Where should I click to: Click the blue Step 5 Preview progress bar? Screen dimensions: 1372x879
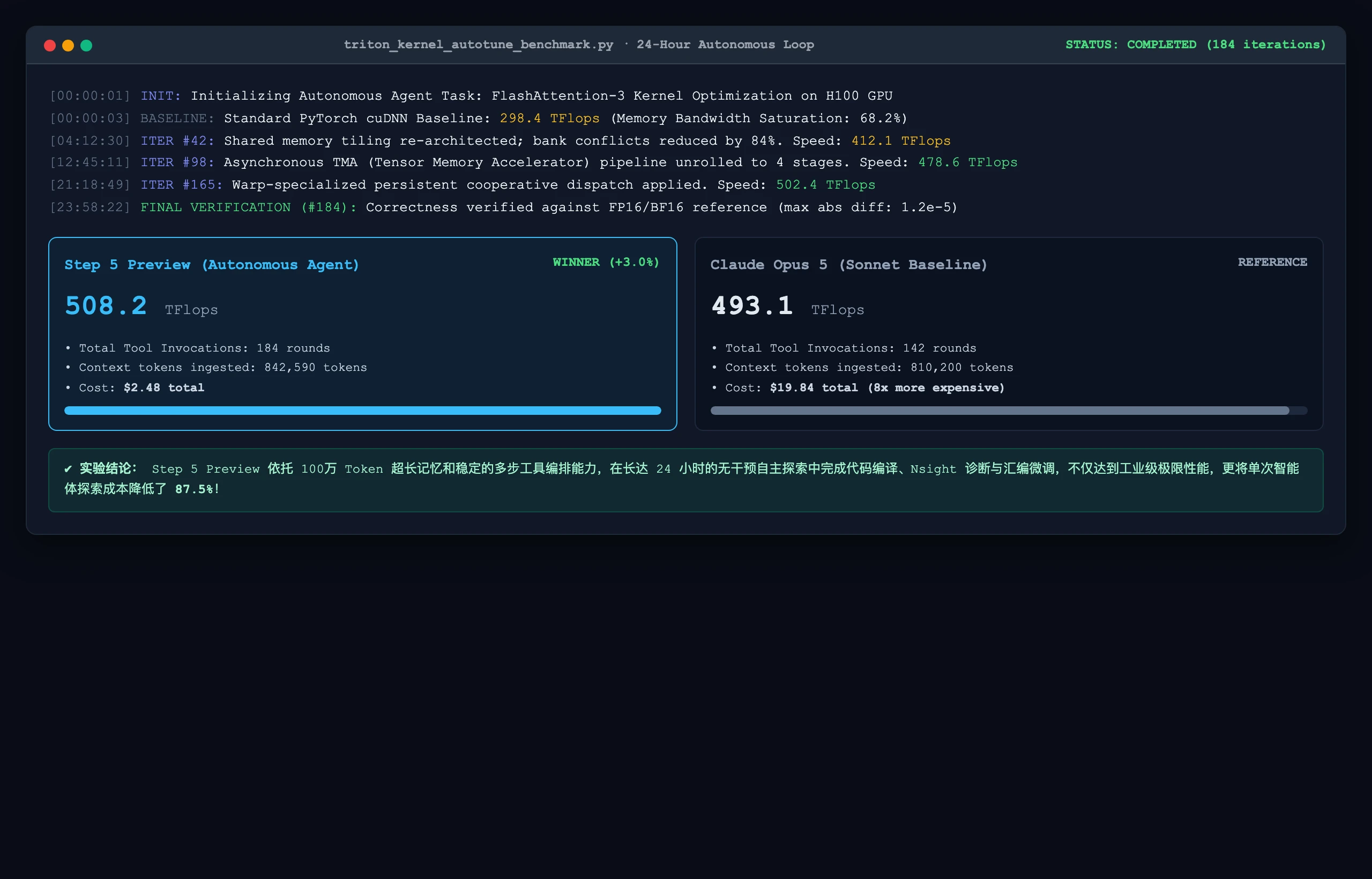tap(362, 411)
